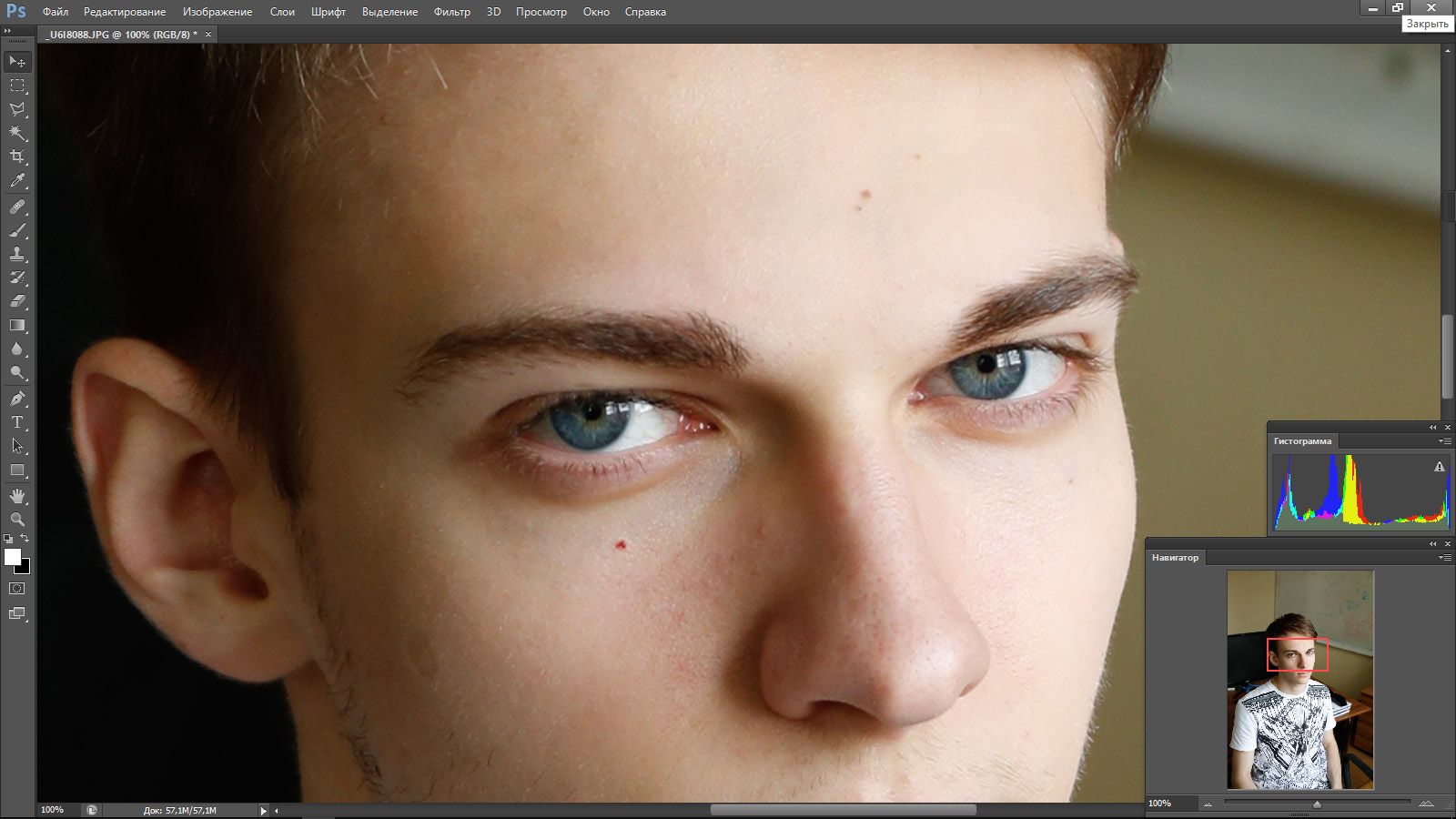Reset default foreground and background colors
Screen dimensions: 1456x819
[x=8, y=539]
